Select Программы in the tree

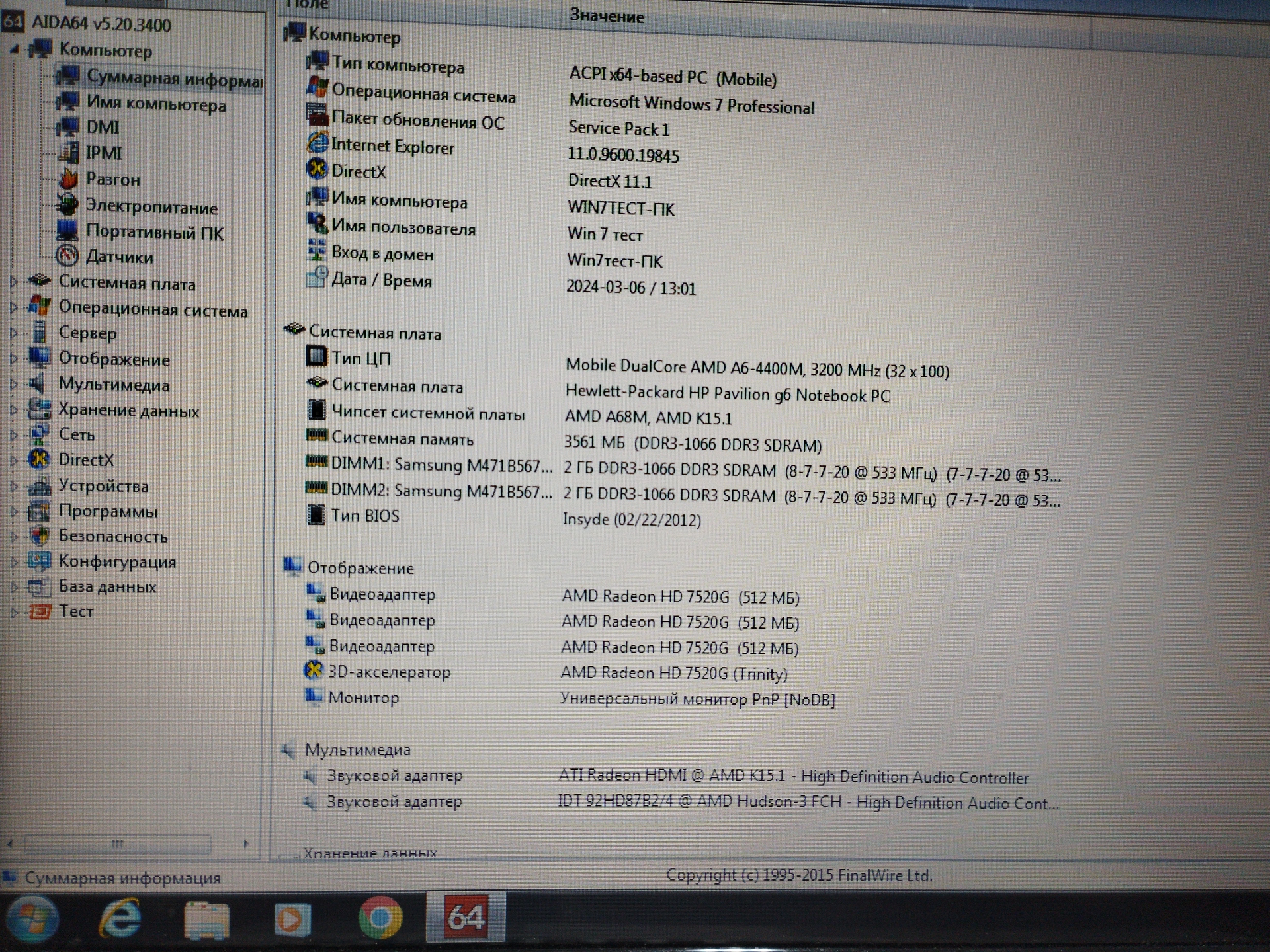(108, 511)
